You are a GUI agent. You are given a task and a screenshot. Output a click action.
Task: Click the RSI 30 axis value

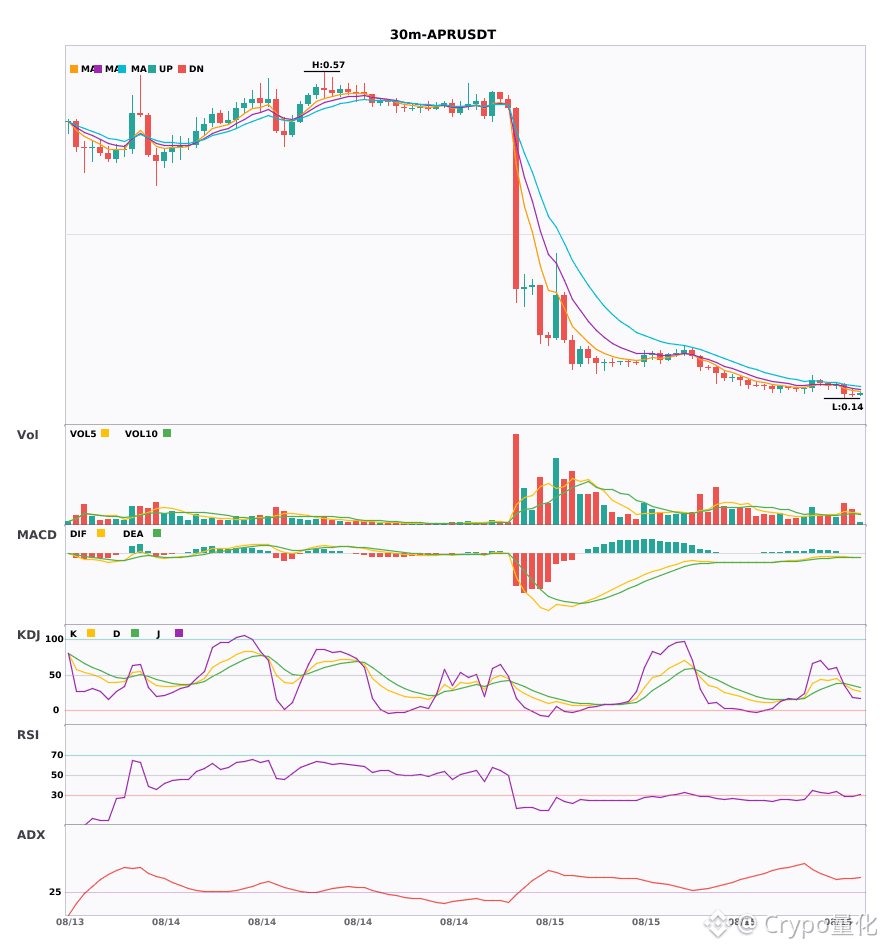57,795
